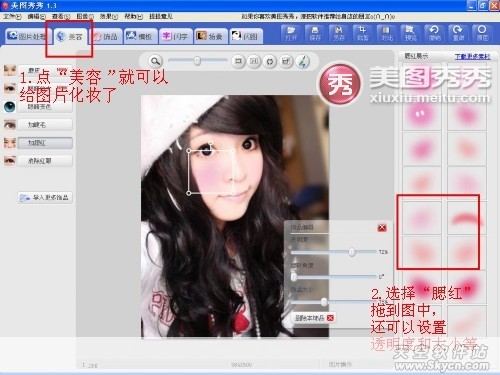
Task: Open the 效果 menu in menu bar
Action: [109, 16]
